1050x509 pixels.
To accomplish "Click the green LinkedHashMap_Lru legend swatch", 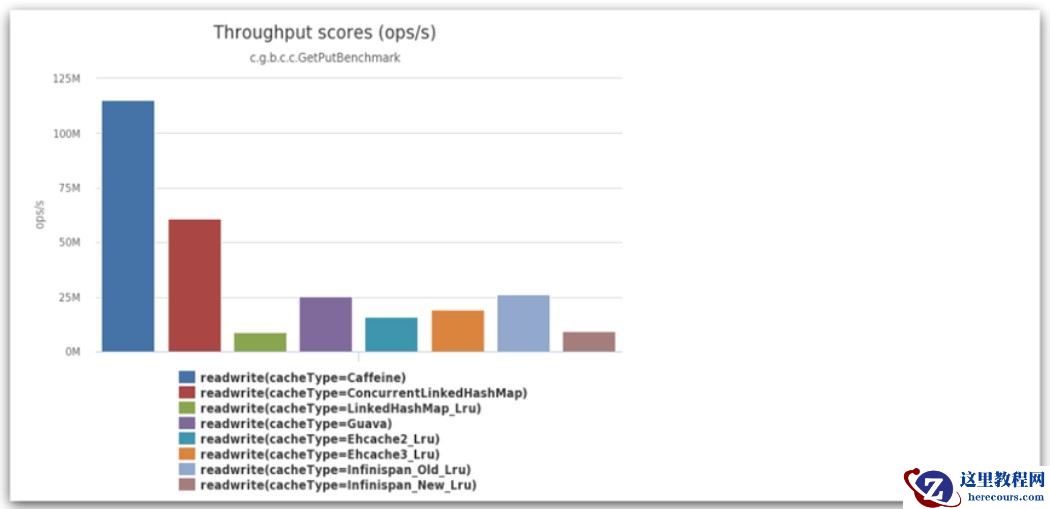I will point(187,408).
